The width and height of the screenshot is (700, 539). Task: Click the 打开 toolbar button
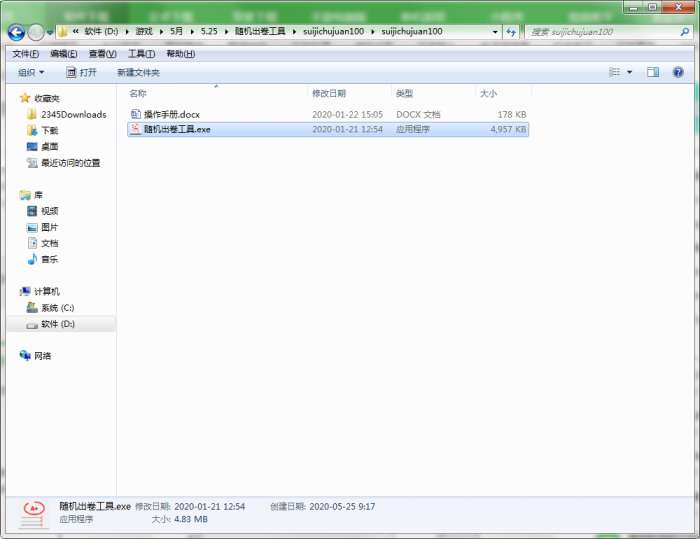point(81,72)
